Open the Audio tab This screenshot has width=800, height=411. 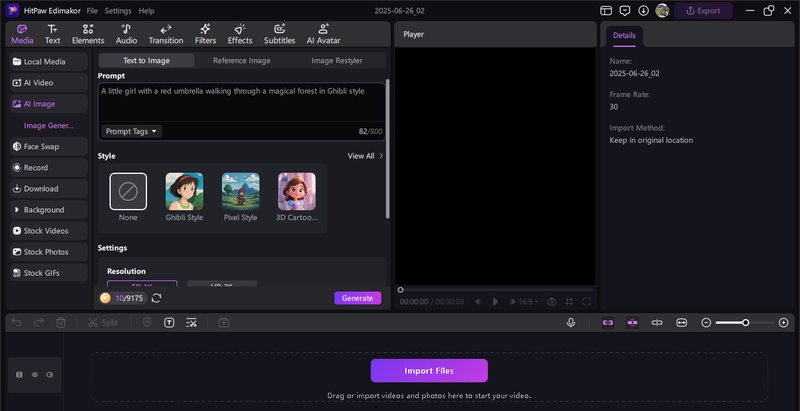126,34
